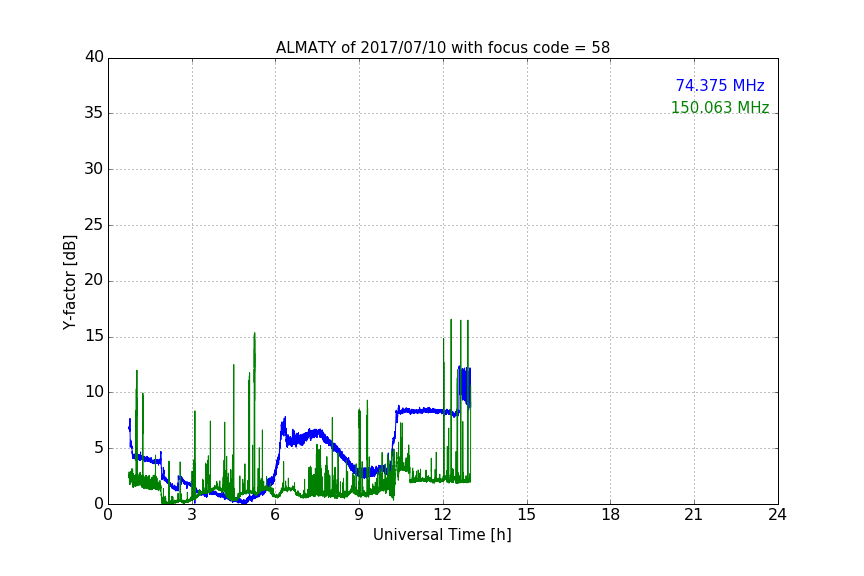Image resolution: width=864 pixels, height=576 pixels.
Task: Click the plot title 'ALMATY of 2017/07/10 with focus code = 58'
Action: click(442, 48)
